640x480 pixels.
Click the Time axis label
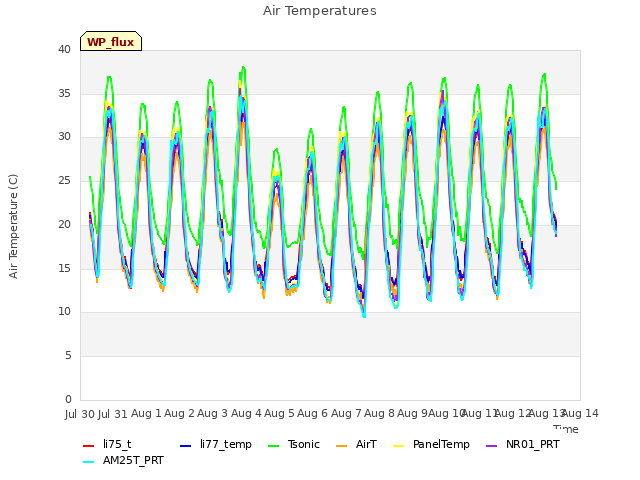tap(566, 429)
